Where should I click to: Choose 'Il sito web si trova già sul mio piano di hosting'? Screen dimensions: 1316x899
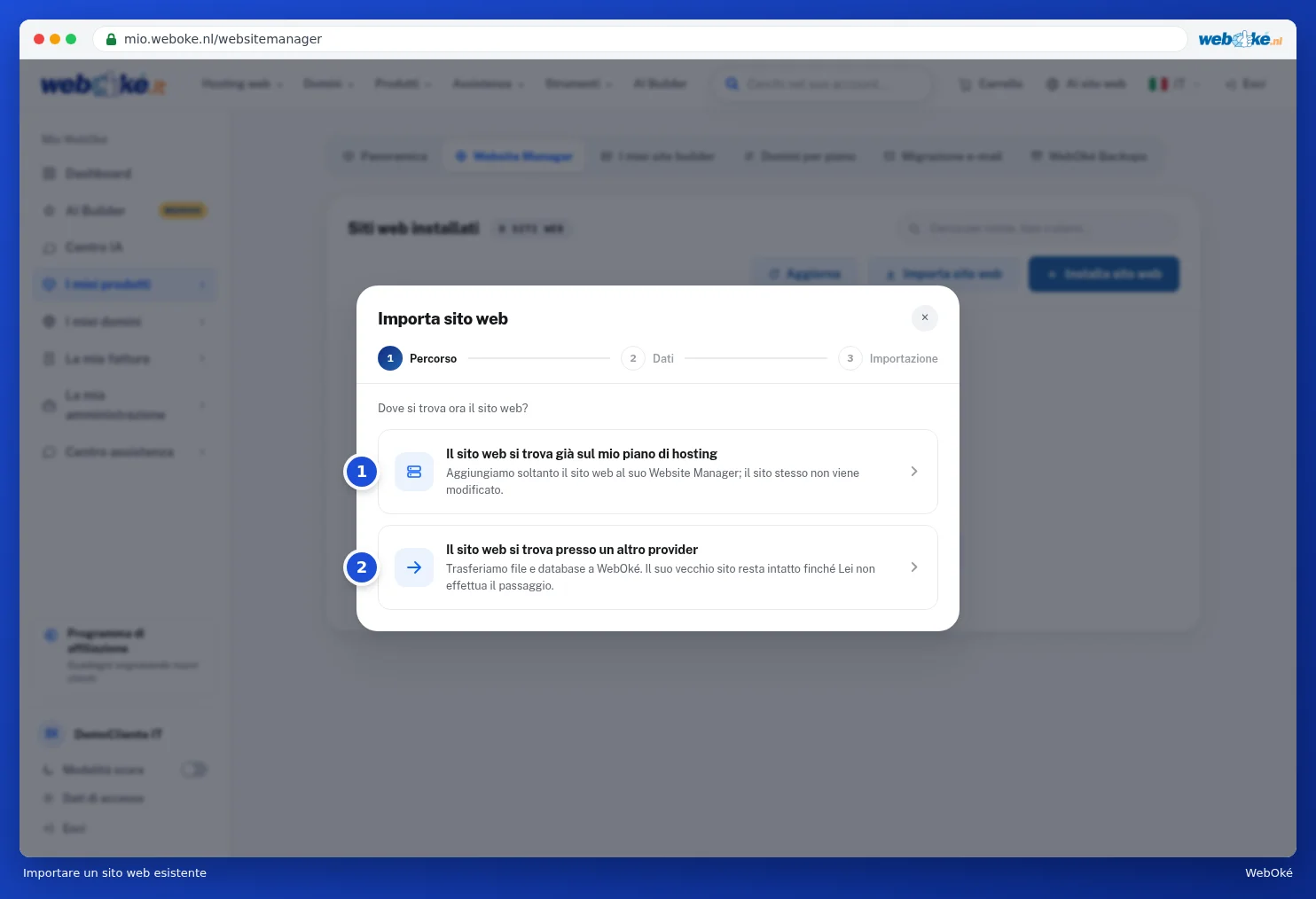coord(658,472)
